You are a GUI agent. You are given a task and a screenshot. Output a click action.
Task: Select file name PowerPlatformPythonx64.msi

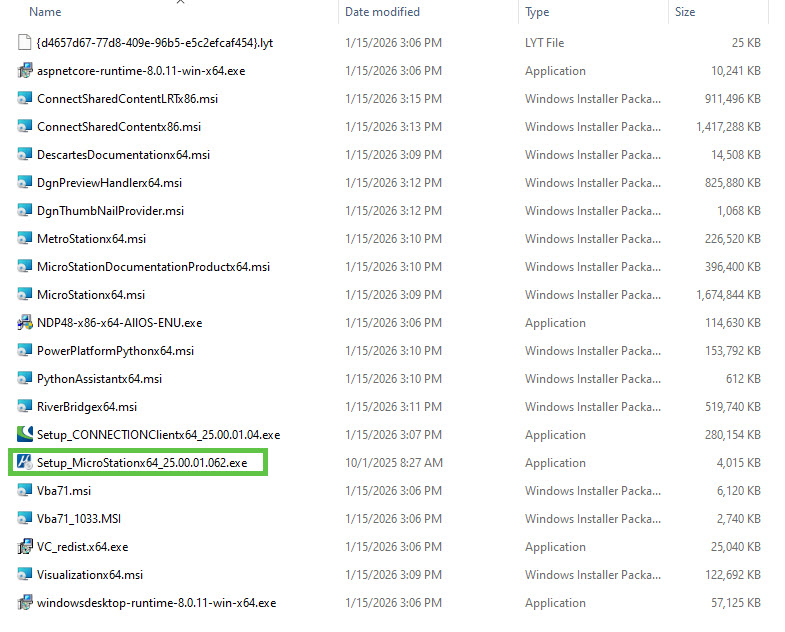coord(116,351)
